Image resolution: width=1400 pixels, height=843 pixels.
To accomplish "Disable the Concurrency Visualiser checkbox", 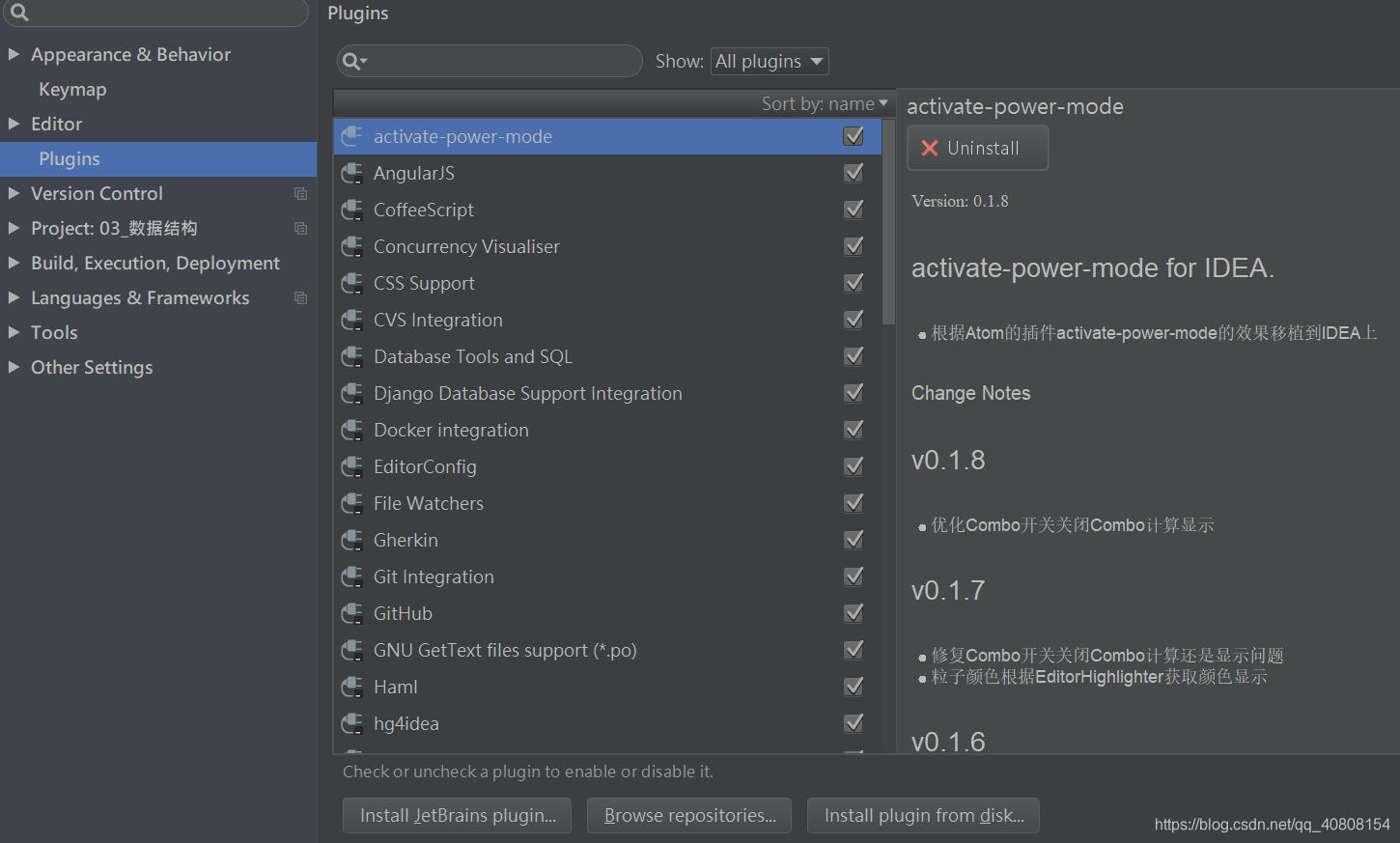I will tap(854, 246).
